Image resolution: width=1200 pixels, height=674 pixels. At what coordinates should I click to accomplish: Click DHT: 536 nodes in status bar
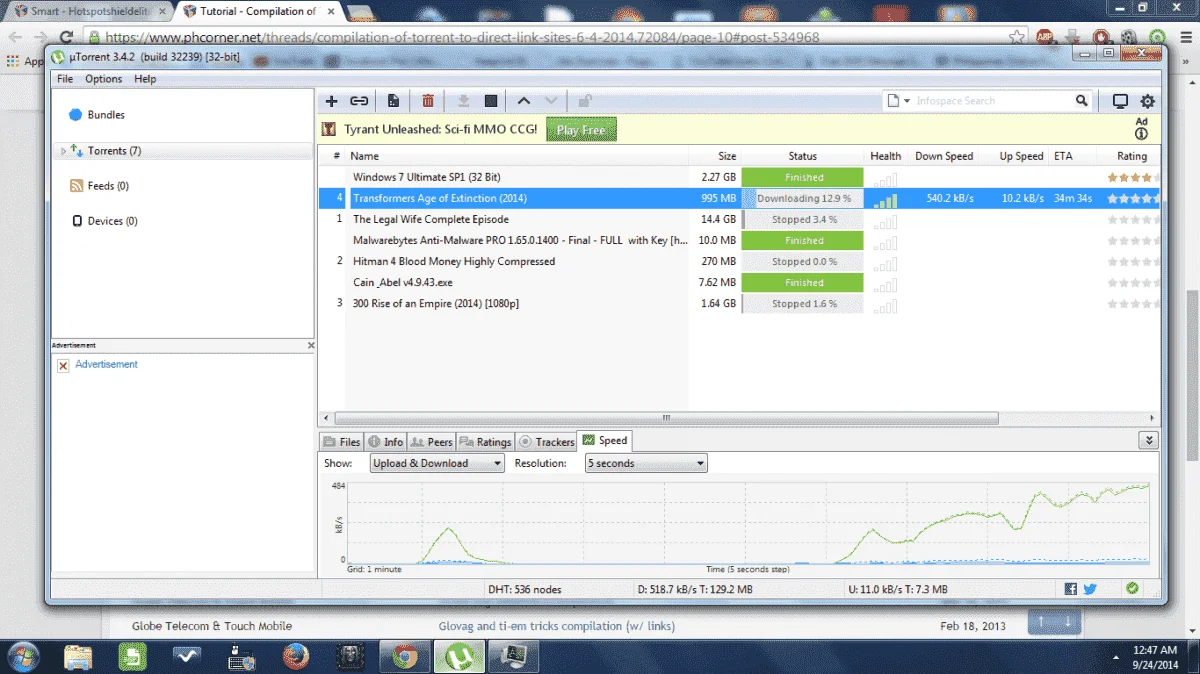pyautogui.click(x=525, y=590)
